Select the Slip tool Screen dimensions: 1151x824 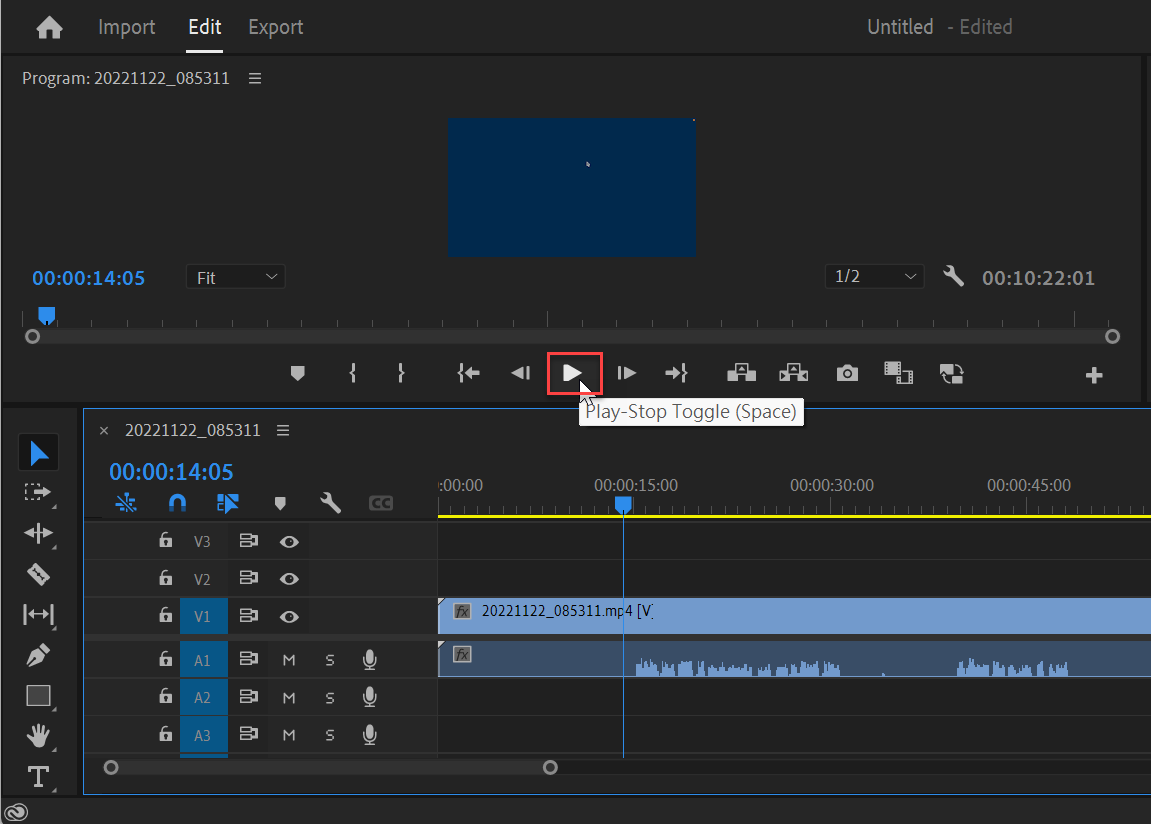(38, 614)
